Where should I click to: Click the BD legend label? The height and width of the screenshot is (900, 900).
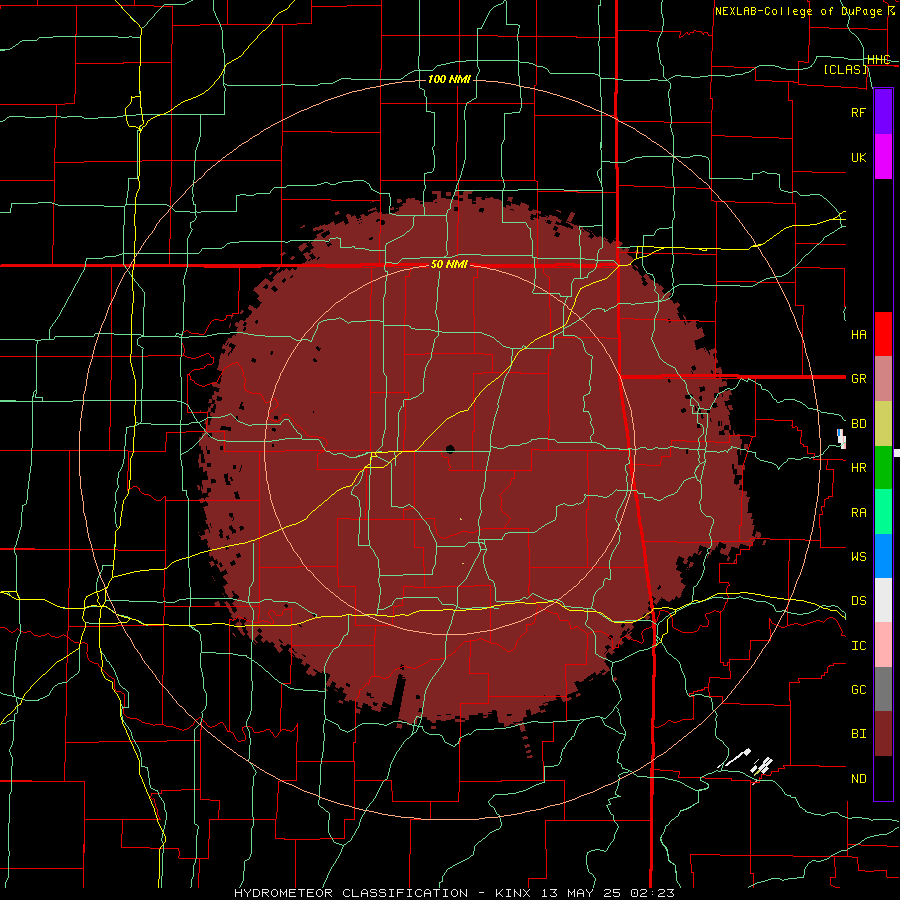click(x=858, y=424)
